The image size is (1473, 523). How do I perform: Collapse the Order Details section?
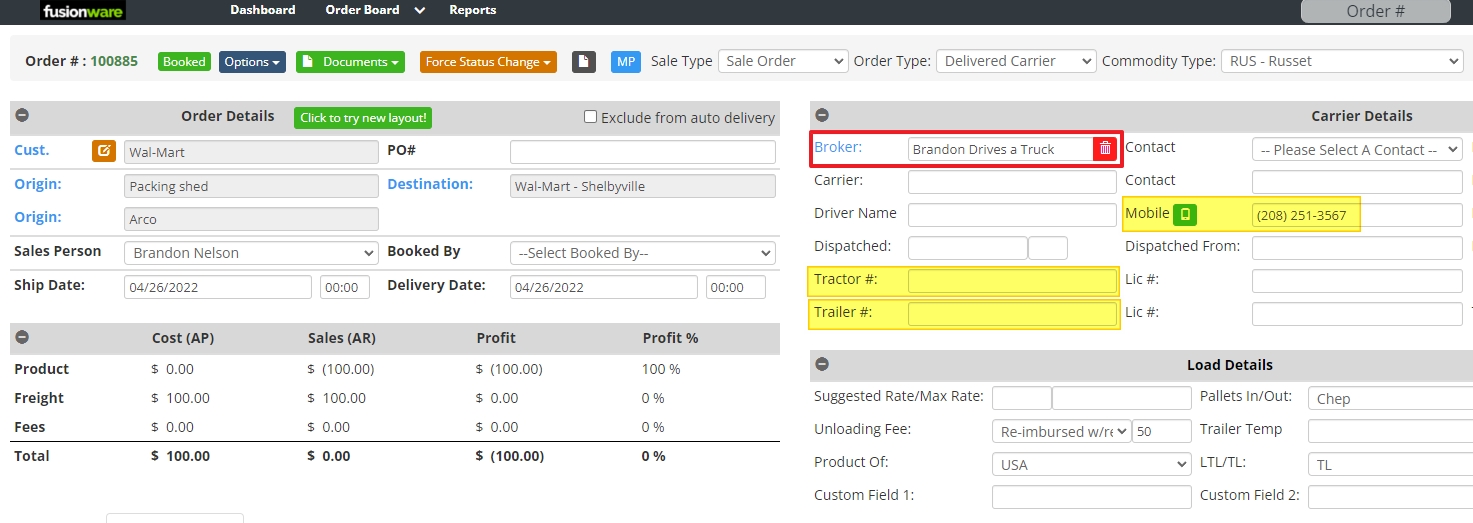point(22,116)
